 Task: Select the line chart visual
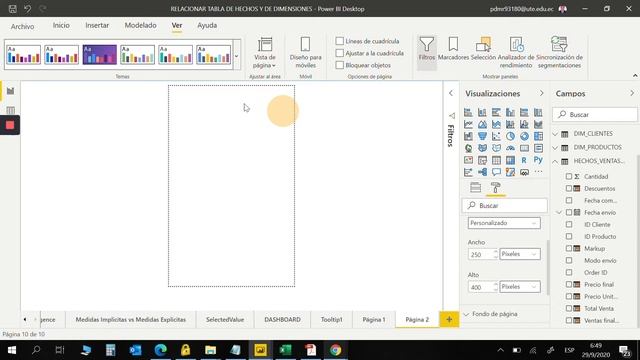click(x=468, y=124)
